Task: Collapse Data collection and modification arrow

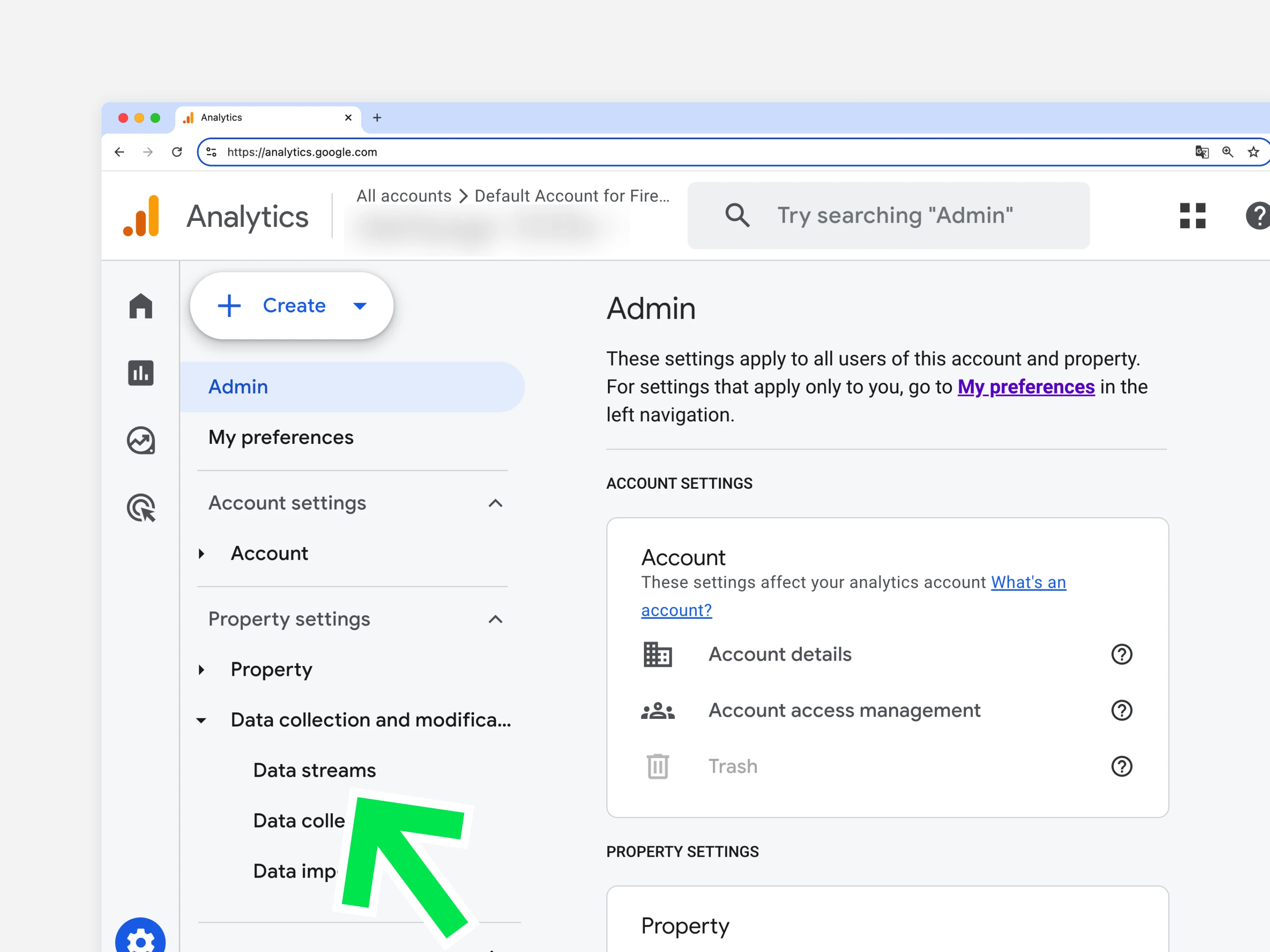Action: tap(202, 721)
